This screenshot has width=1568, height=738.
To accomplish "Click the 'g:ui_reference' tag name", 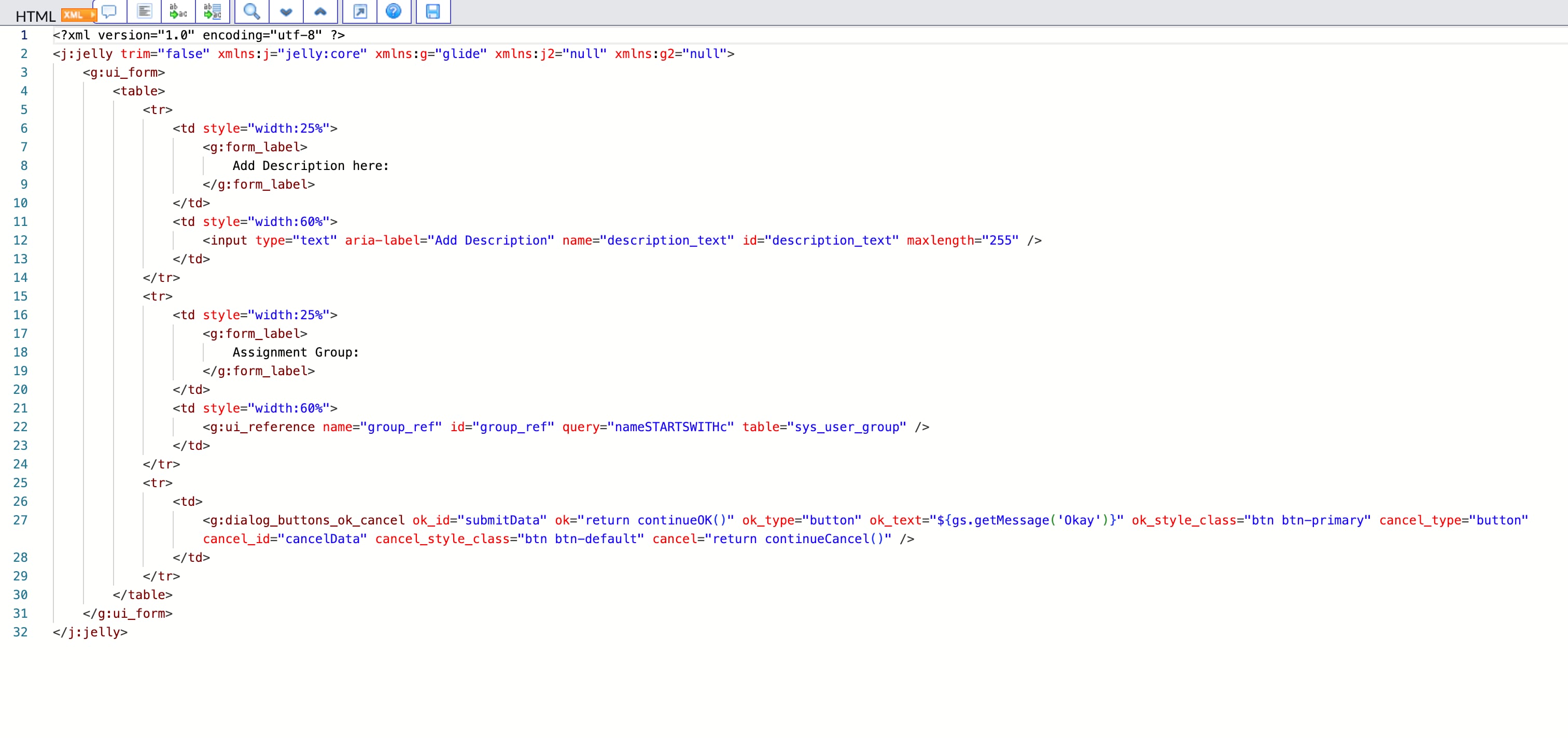I will (262, 427).
